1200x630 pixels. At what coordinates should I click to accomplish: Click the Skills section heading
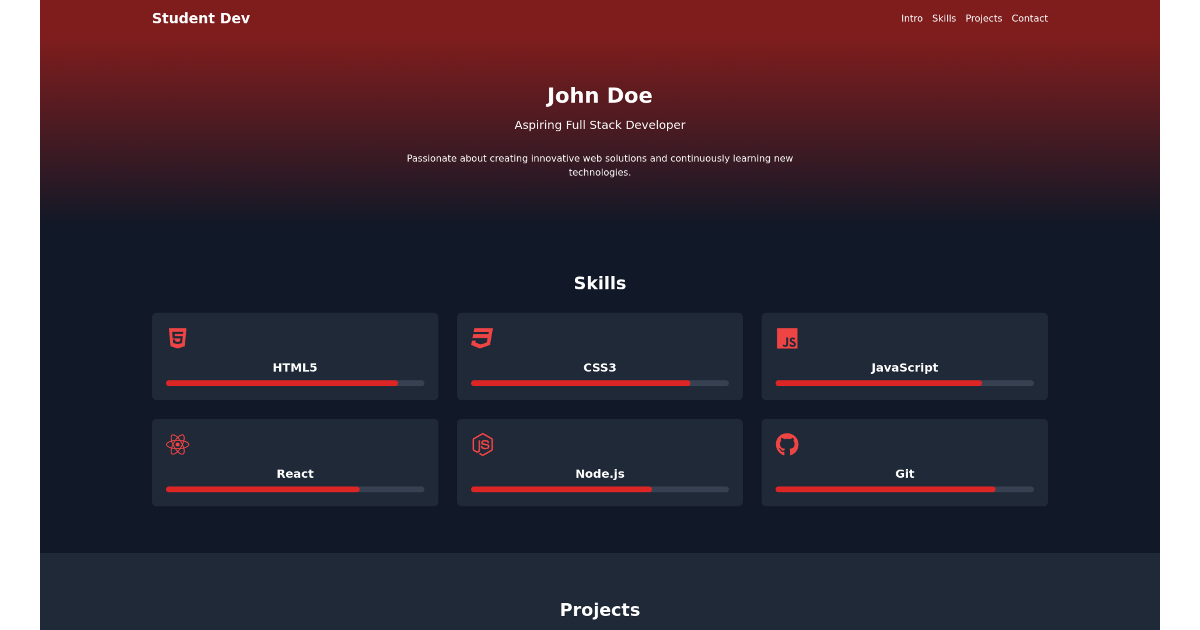click(x=599, y=283)
